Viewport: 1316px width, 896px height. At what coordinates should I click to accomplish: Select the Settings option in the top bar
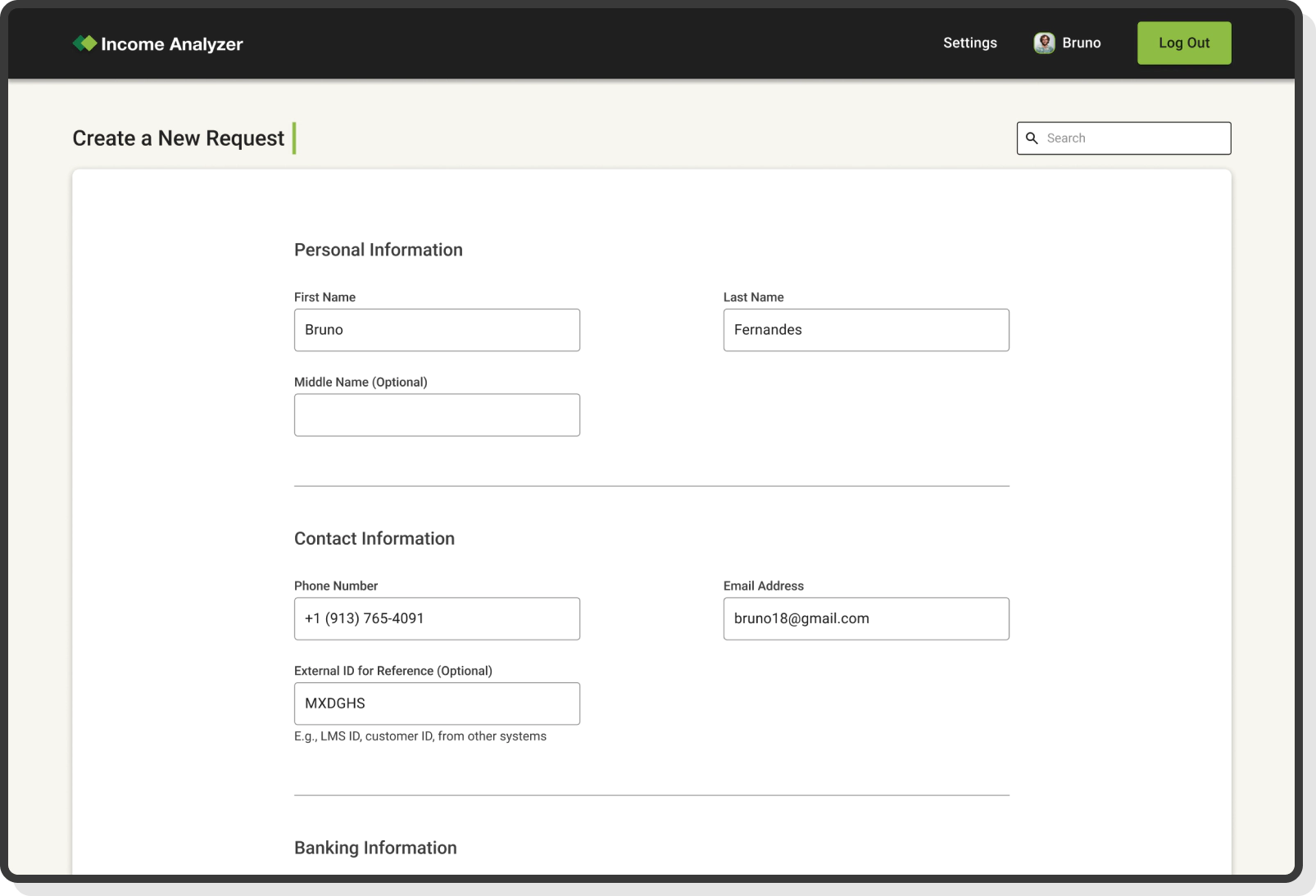click(969, 43)
